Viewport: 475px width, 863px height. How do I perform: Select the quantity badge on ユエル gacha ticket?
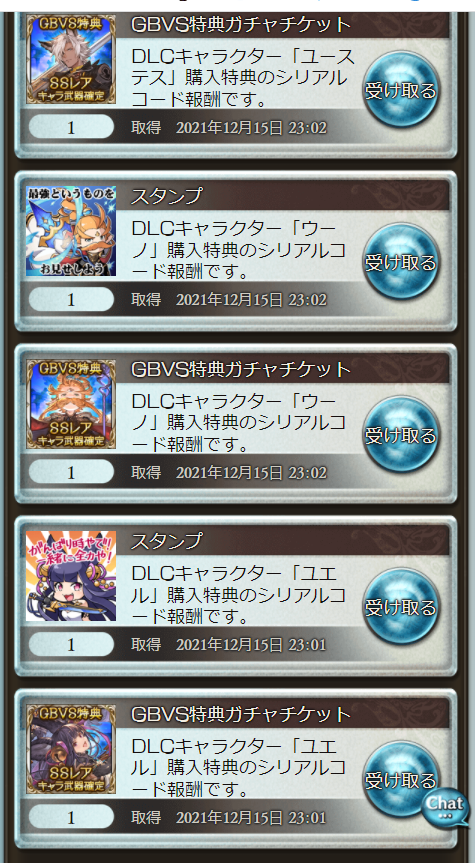point(71,817)
